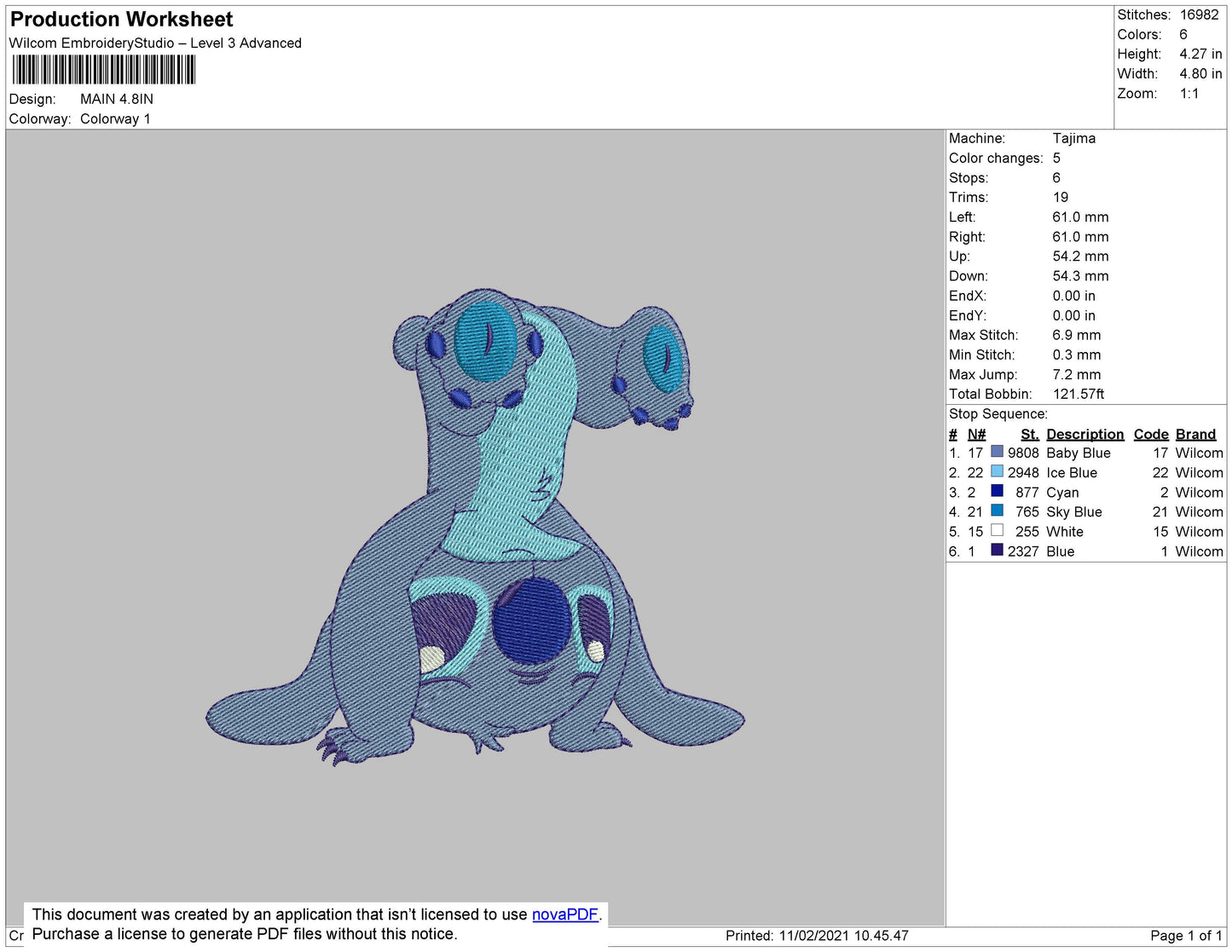Click the Cyan color swatch

997,491
